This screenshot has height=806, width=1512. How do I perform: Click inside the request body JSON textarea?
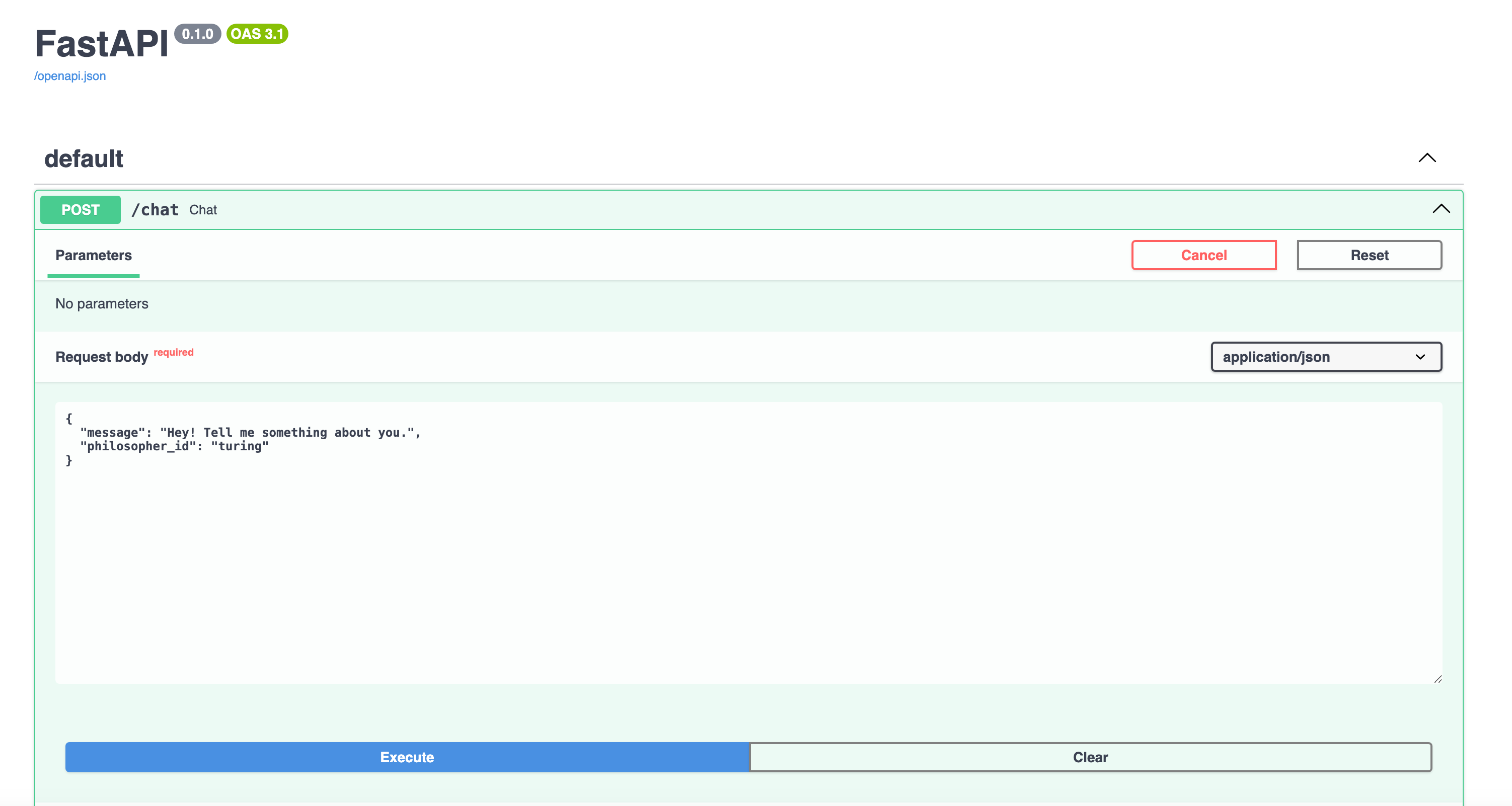pos(749,542)
